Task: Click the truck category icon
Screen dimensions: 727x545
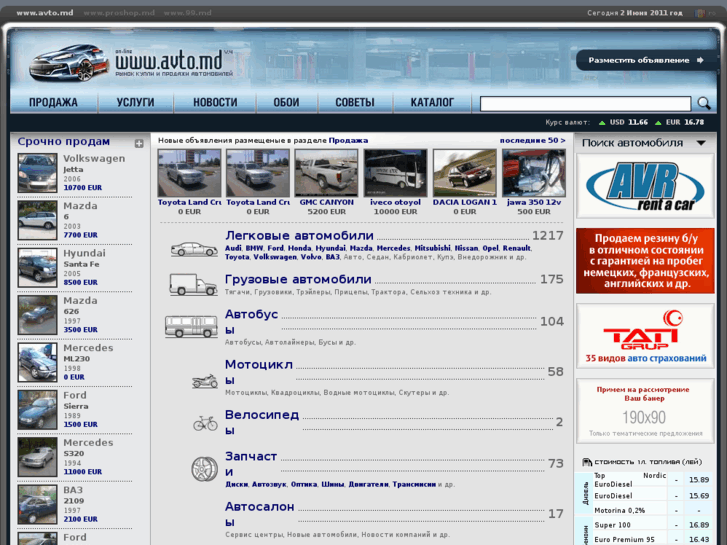Action: click(x=193, y=284)
